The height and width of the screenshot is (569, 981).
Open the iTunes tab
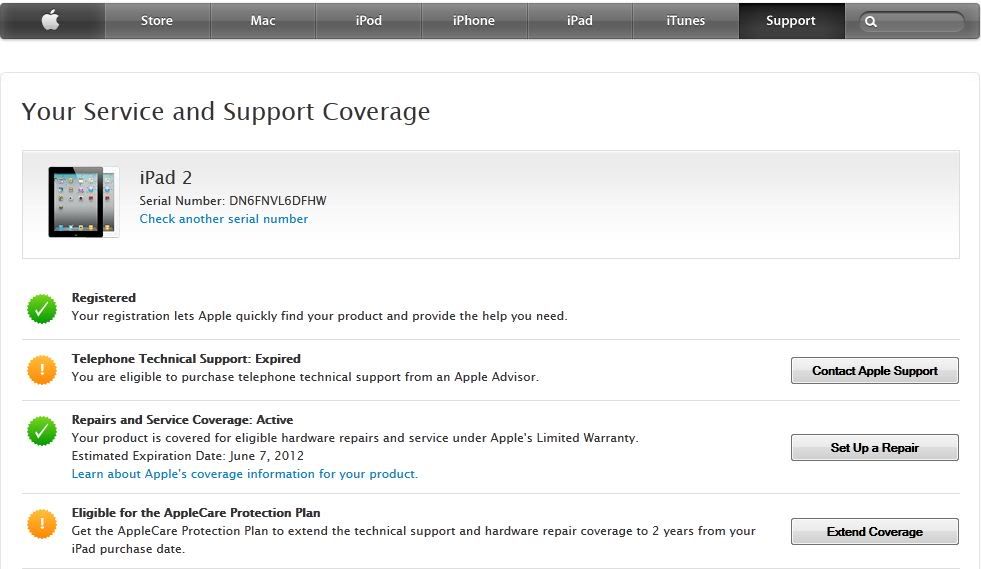(686, 21)
